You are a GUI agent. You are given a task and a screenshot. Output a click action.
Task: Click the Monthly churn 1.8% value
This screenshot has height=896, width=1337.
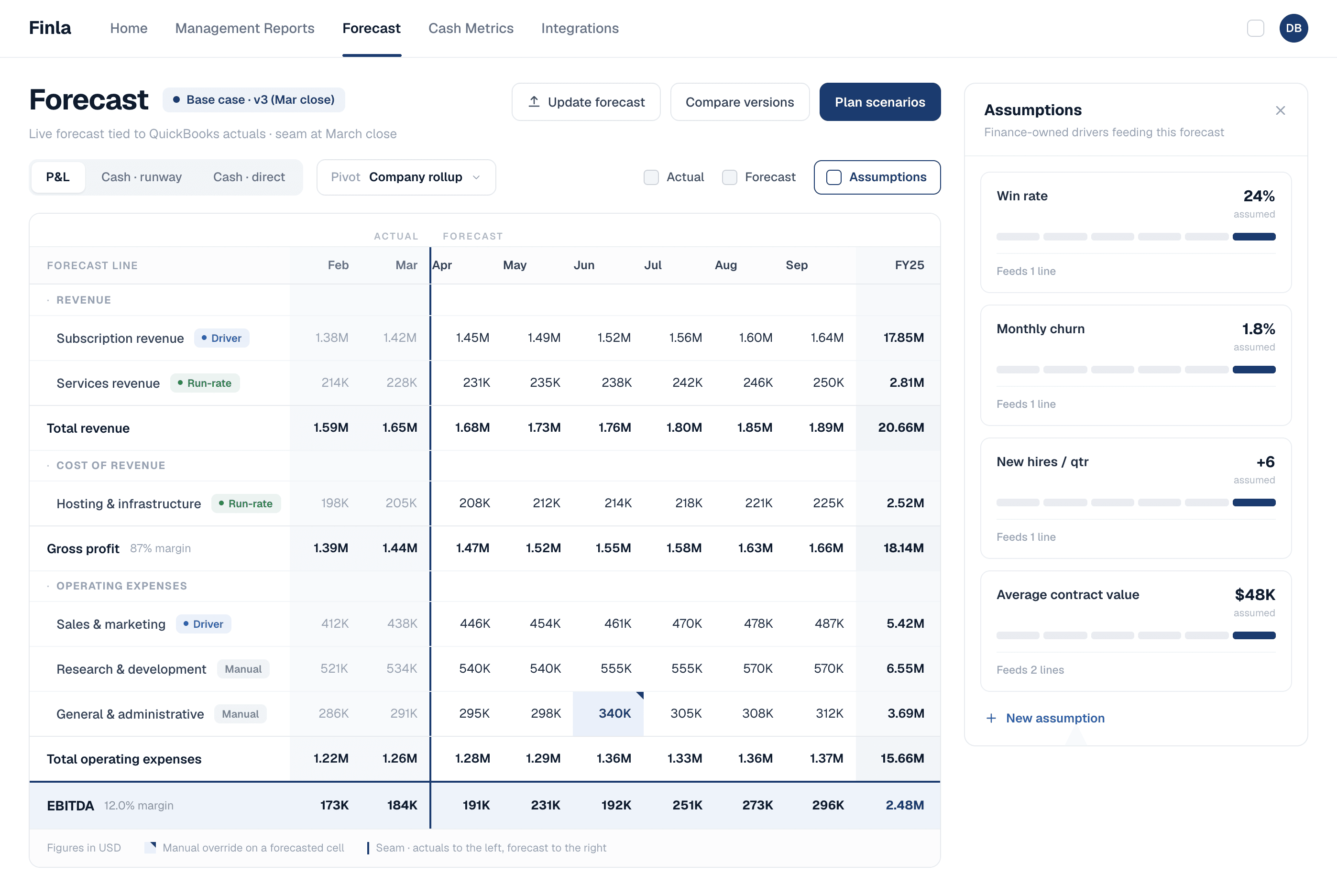coord(1258,329)
